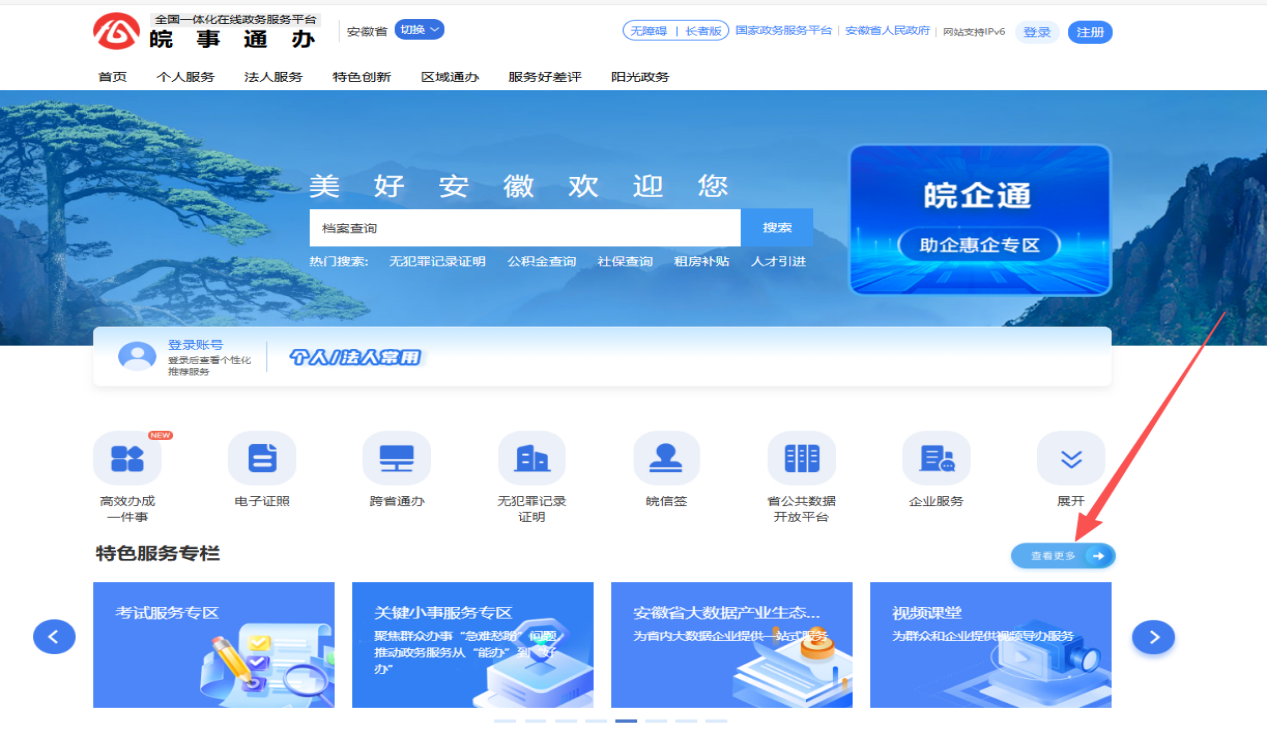Image resolution: width=1267 pixels, height=731 pixels.
Task: Open the 特色创新 menu item
Action: (x=362, y=77)
